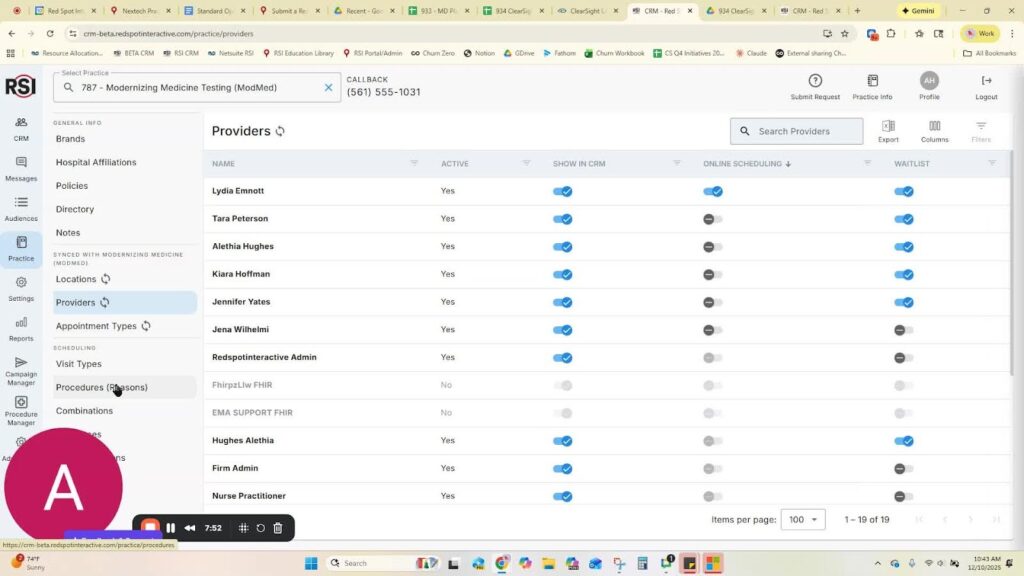Image resolution: width=1024 pixels, height=576 pixels.
Task: Click Submit Request help icon
Action: pos(815,81)
